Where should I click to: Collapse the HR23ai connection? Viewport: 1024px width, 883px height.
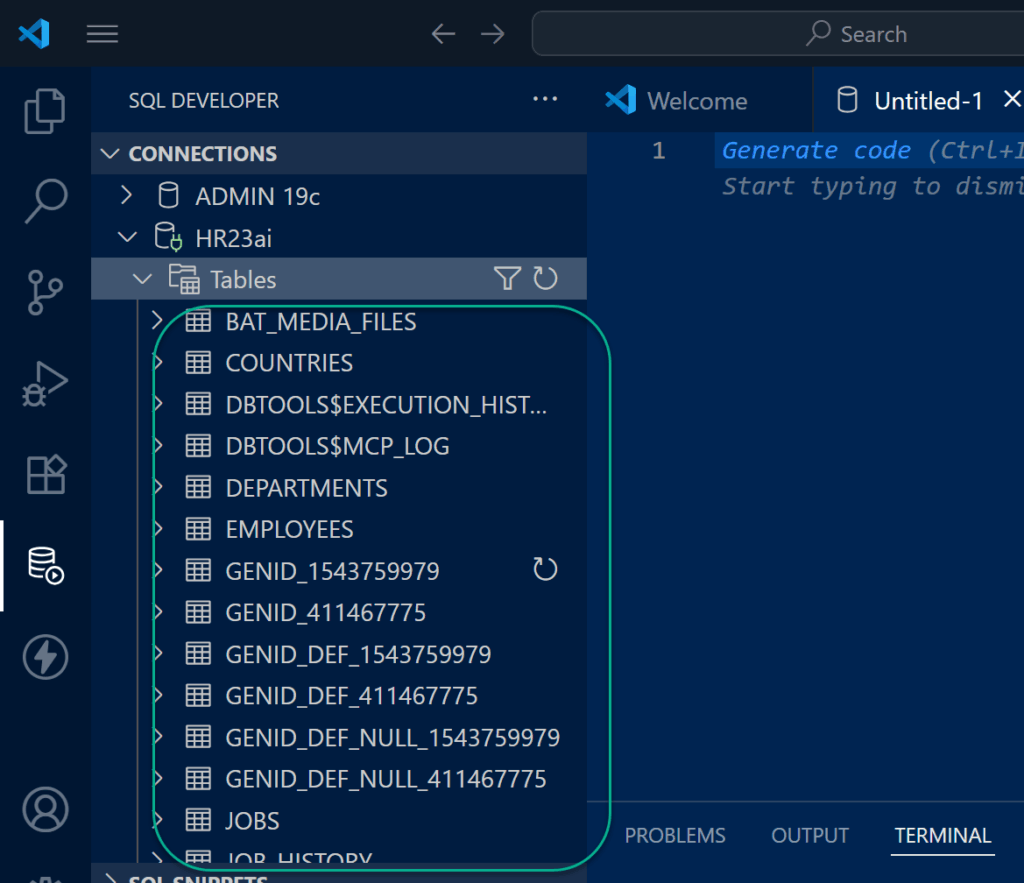point(126,238)
